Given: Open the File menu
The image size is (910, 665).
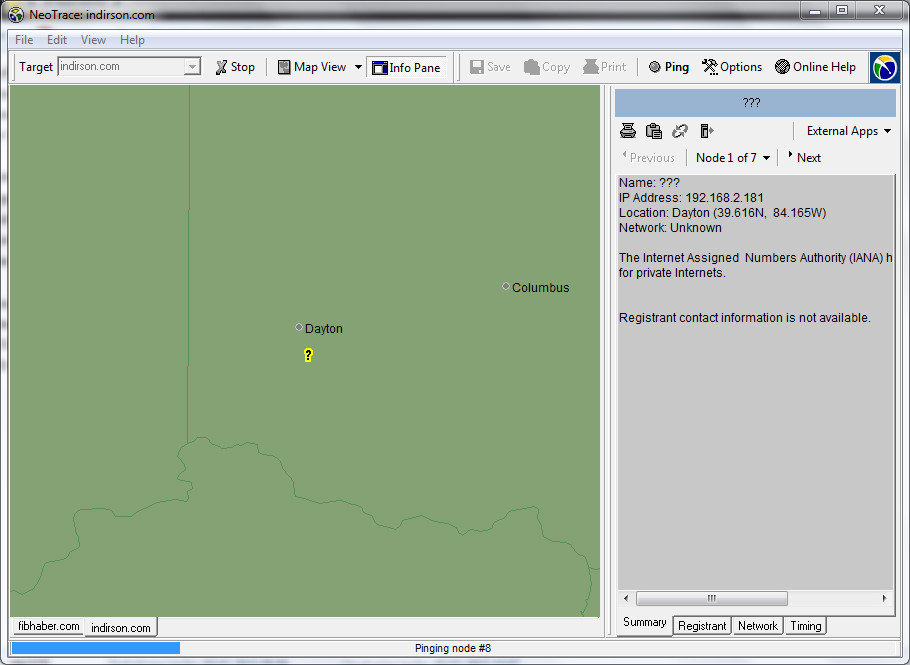Looking at the screenshot, I should pyautogui.click(x=24, y=40).
